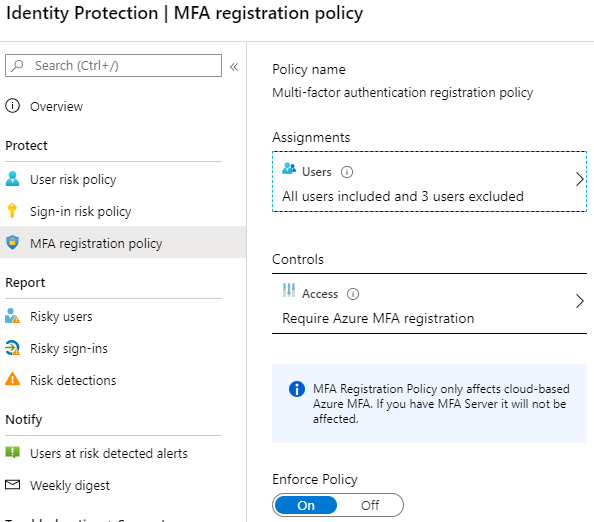Click the Risky users warning icon

pyautogui.click(x=13, y=316)
